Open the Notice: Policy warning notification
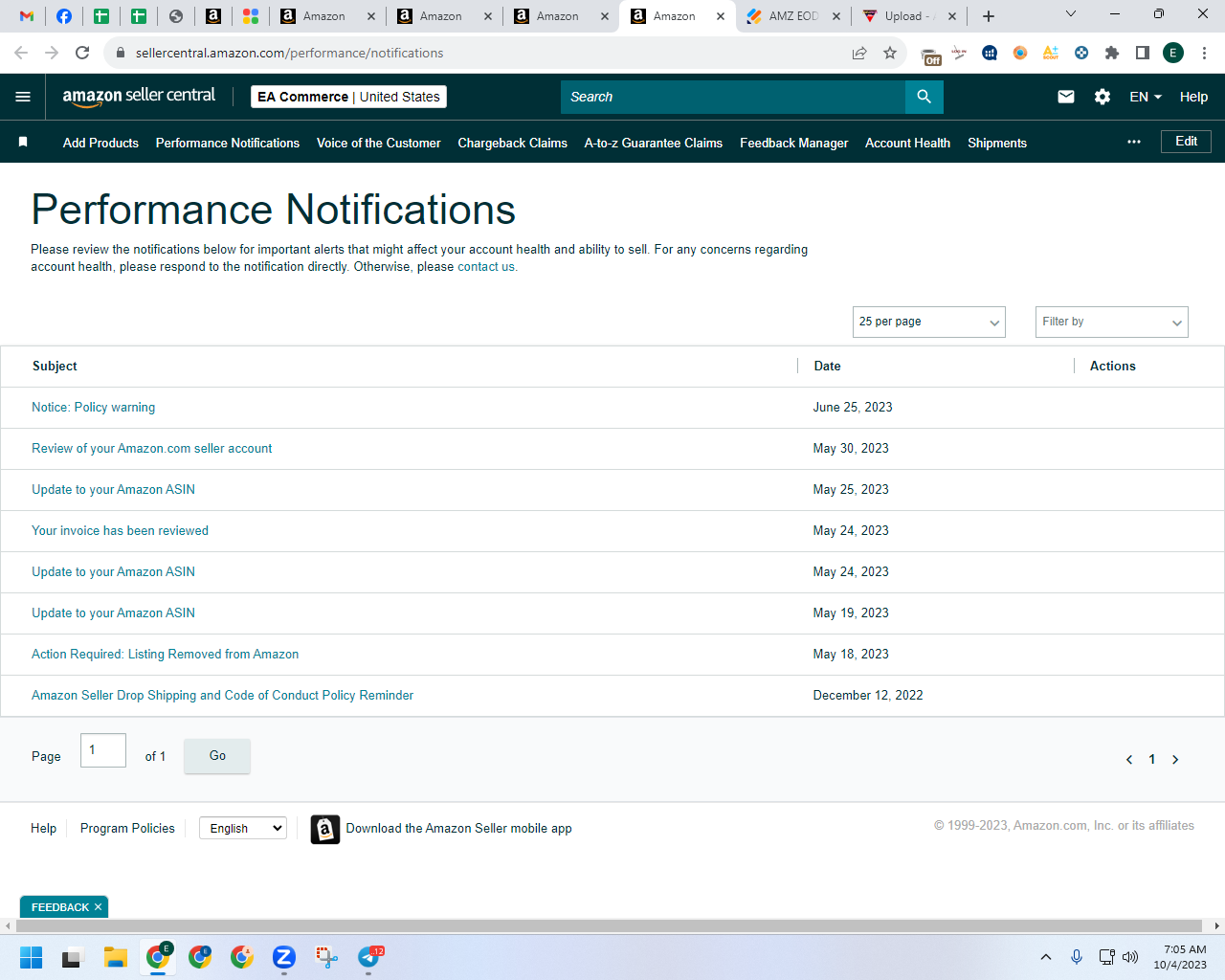The height and width of the screenshot is (980, 1225). click(93, 408)
